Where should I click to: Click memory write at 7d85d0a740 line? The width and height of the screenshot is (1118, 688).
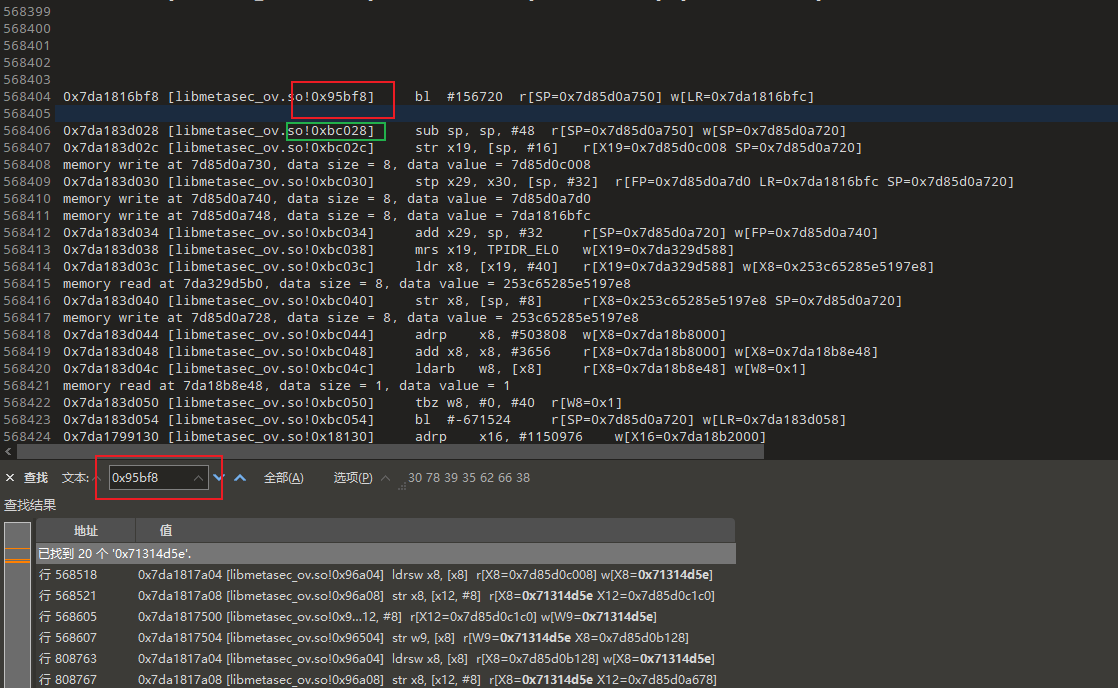(327, 199)
